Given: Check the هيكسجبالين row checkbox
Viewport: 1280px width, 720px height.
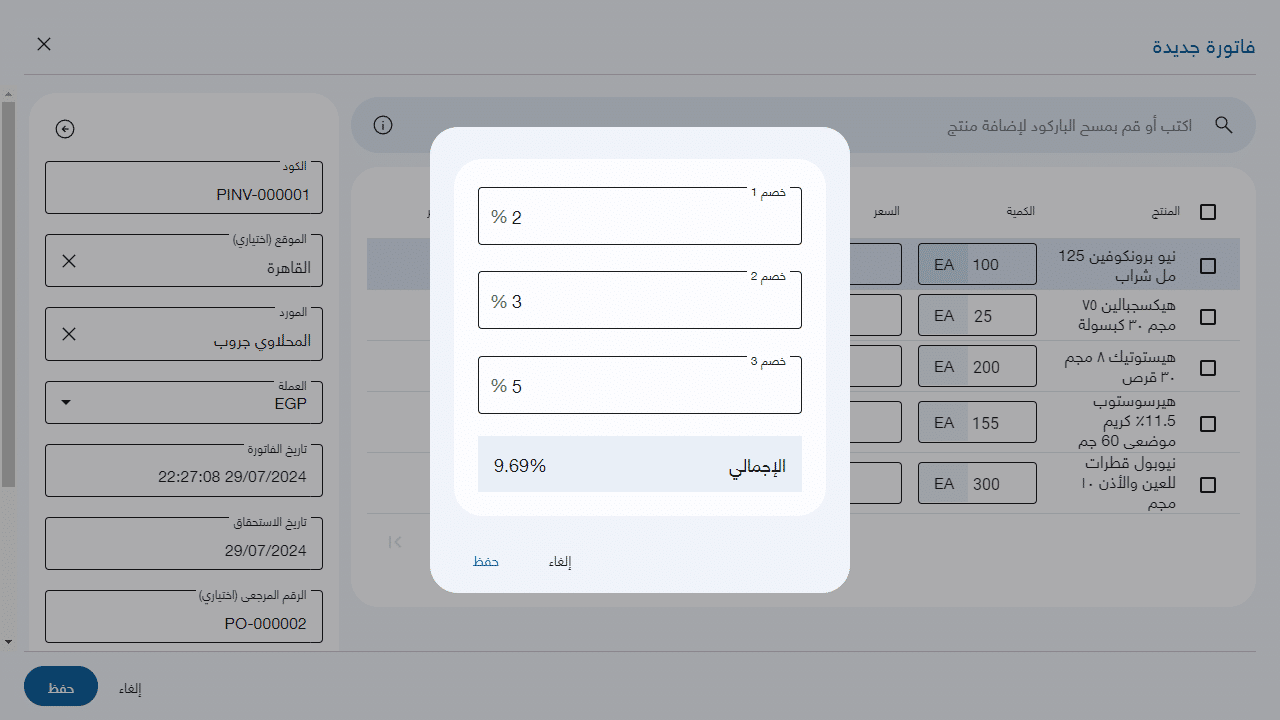Looking at the screenshot, I should (x=1208, y=316).
